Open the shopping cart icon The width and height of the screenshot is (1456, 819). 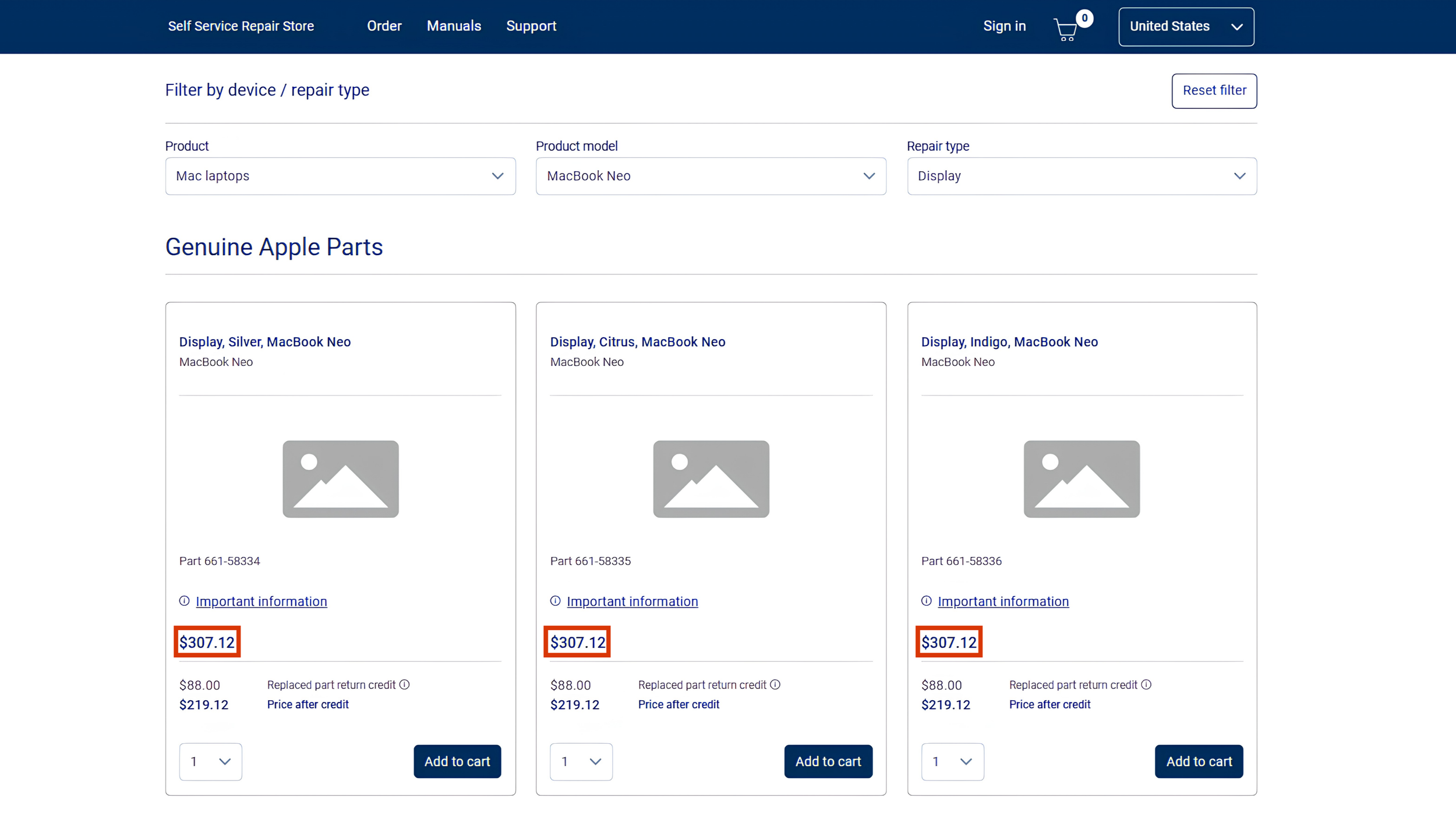pos(1066,29)
